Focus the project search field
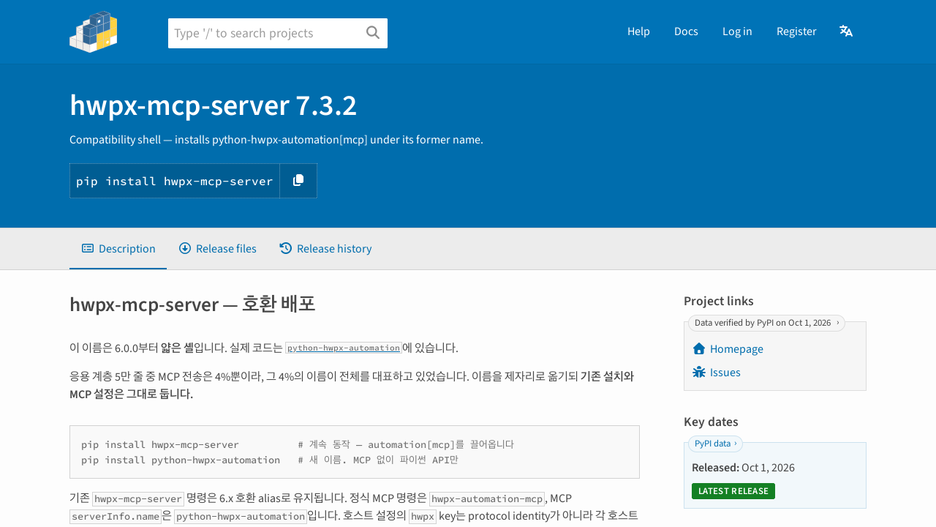Viewport: 936px width, 527px height. click(267, 33)
